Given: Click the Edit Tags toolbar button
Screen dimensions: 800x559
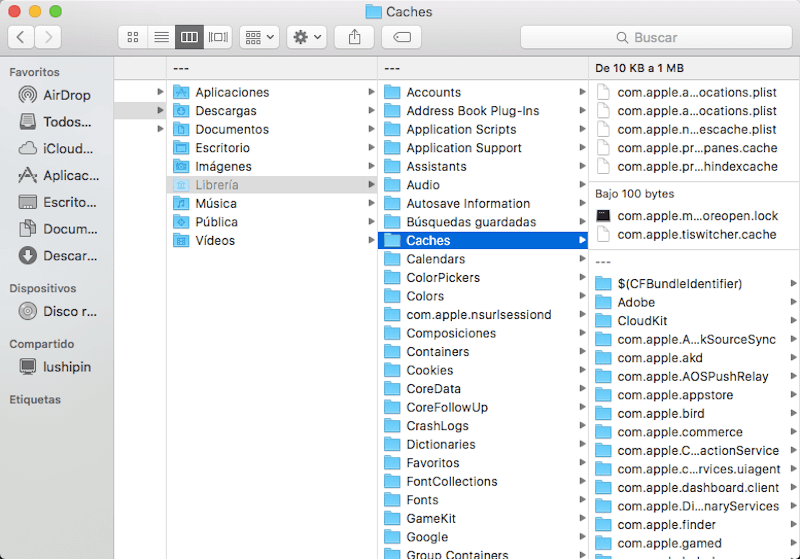Looking at the screenshot, I should coord(402,37).
